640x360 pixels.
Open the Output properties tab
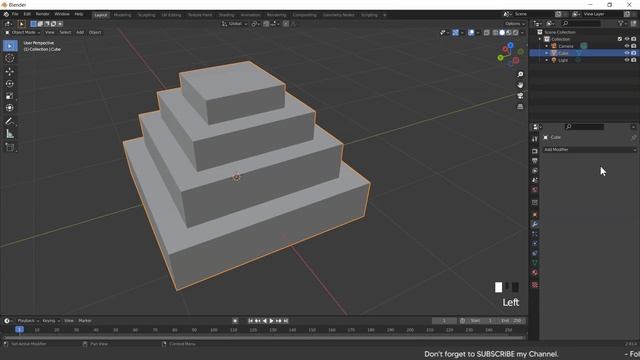pyautogui.click(x=535, y=161)
